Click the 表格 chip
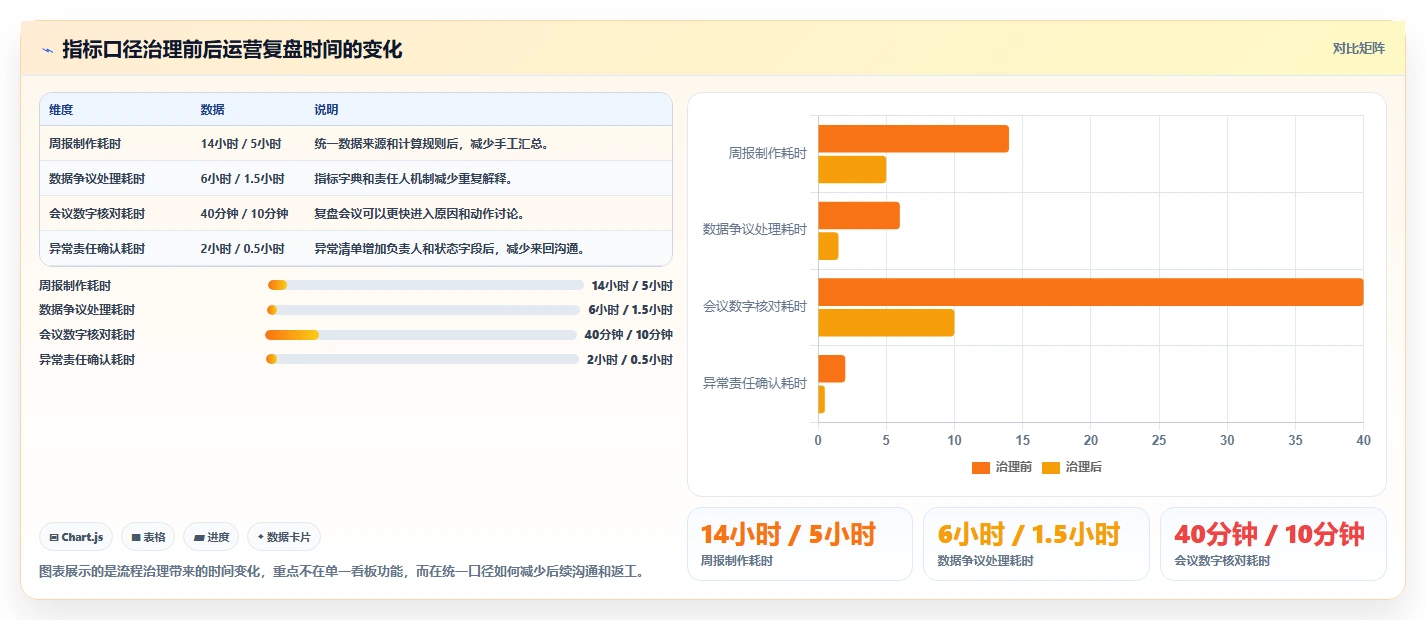1426x620 pixels. pyautogui.click(x=148, y=537)
